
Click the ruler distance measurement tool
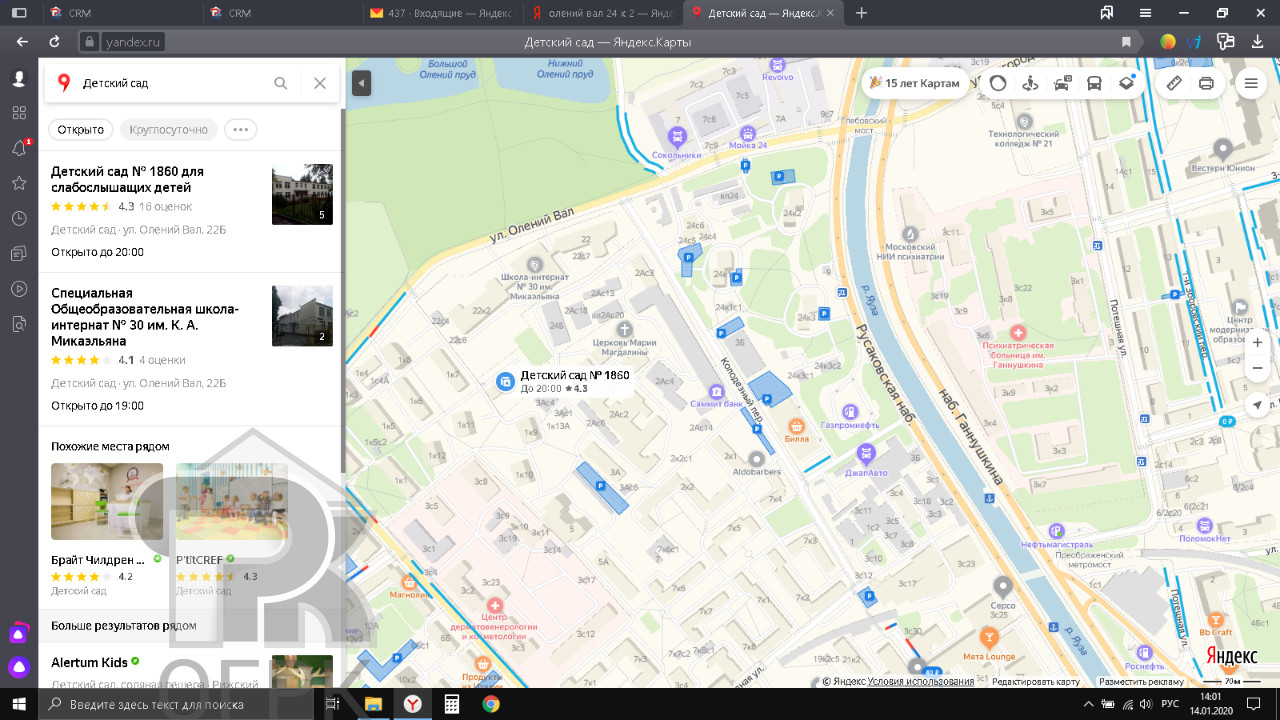[1174, 83]
